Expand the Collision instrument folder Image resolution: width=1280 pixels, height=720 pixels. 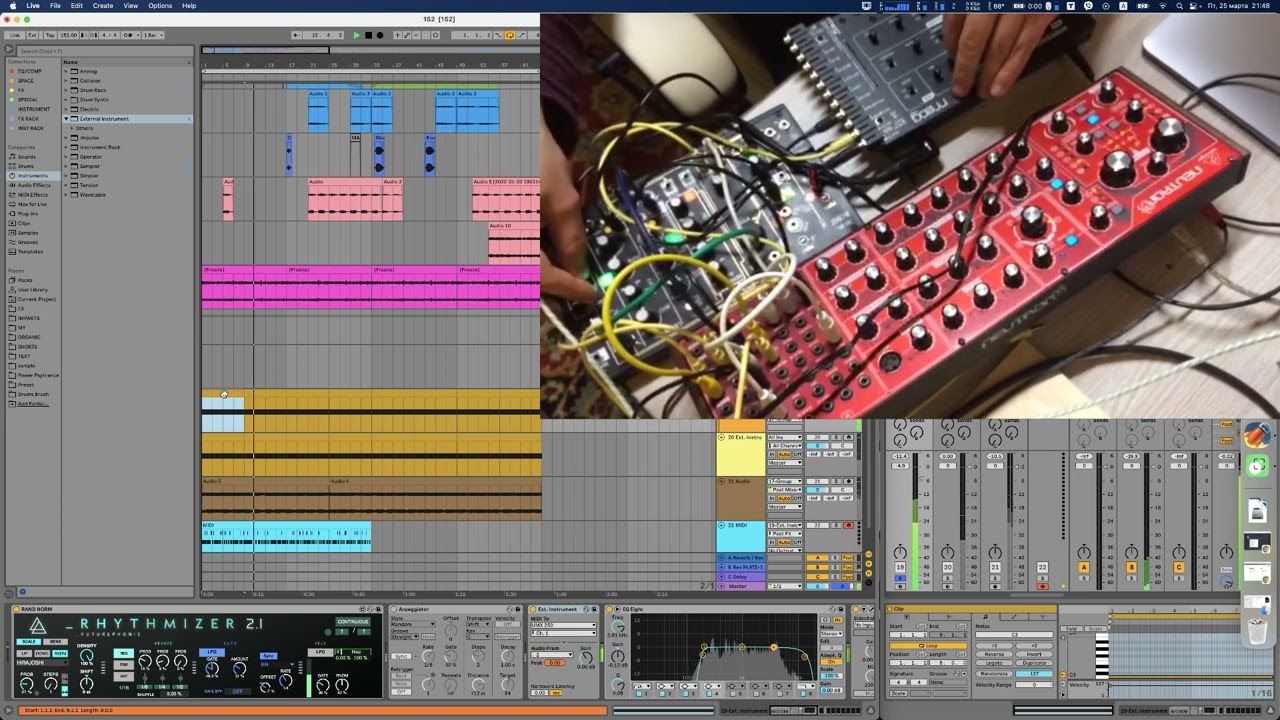pyautogui.click(x=67, y=81)
